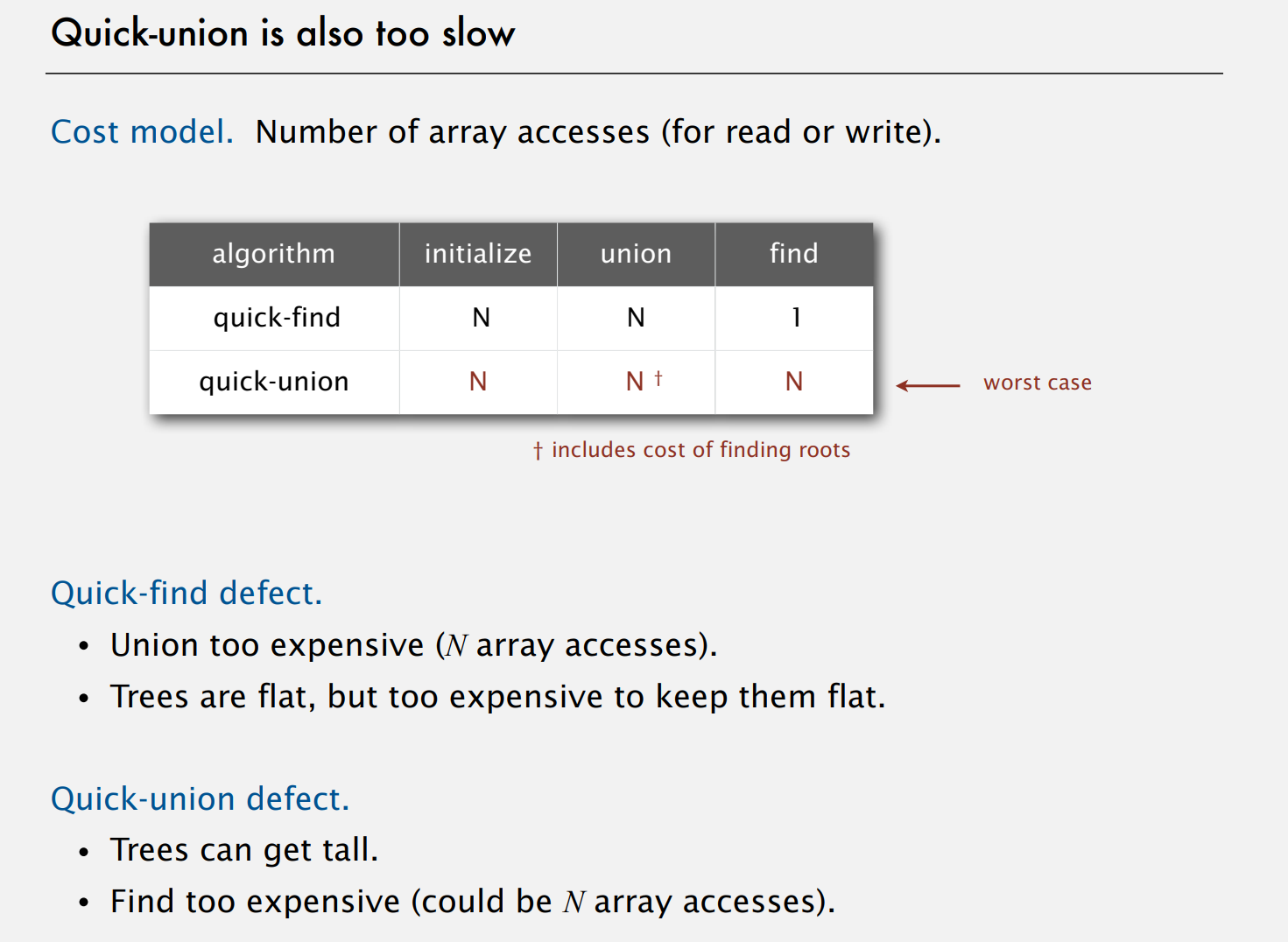The height and width of the screenshot is (942, 1288).
Task: Click the red worst case arrow
Action: tap(928, 385)
